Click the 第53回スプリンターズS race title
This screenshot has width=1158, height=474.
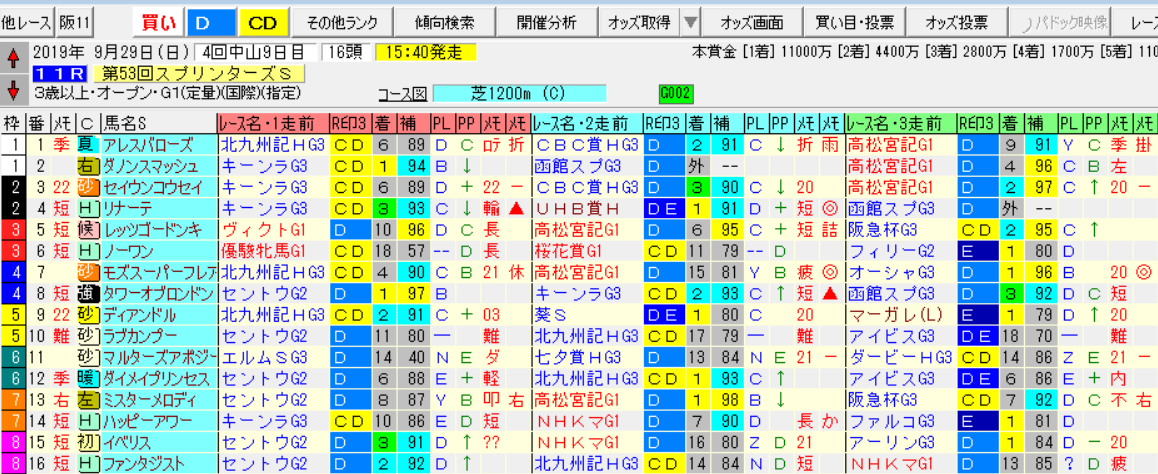pos(198,74)
